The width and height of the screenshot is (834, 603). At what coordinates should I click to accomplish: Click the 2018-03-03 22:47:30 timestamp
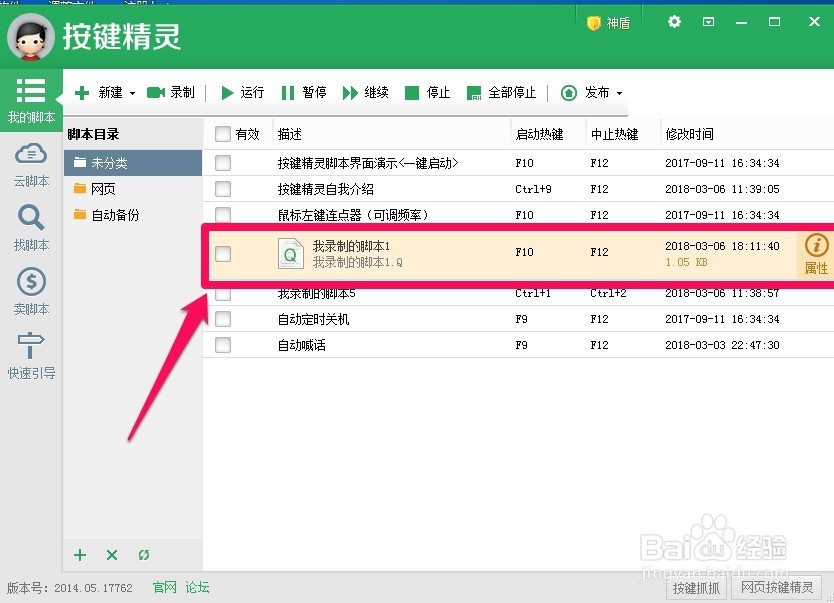(722, 345)
